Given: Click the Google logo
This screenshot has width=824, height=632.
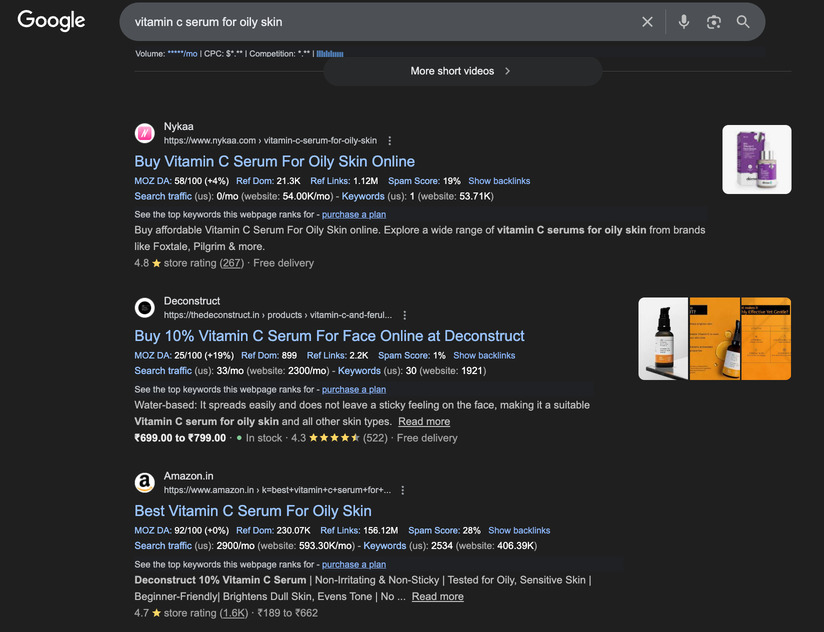Looking at the screenshot, I should pos(51,20).
